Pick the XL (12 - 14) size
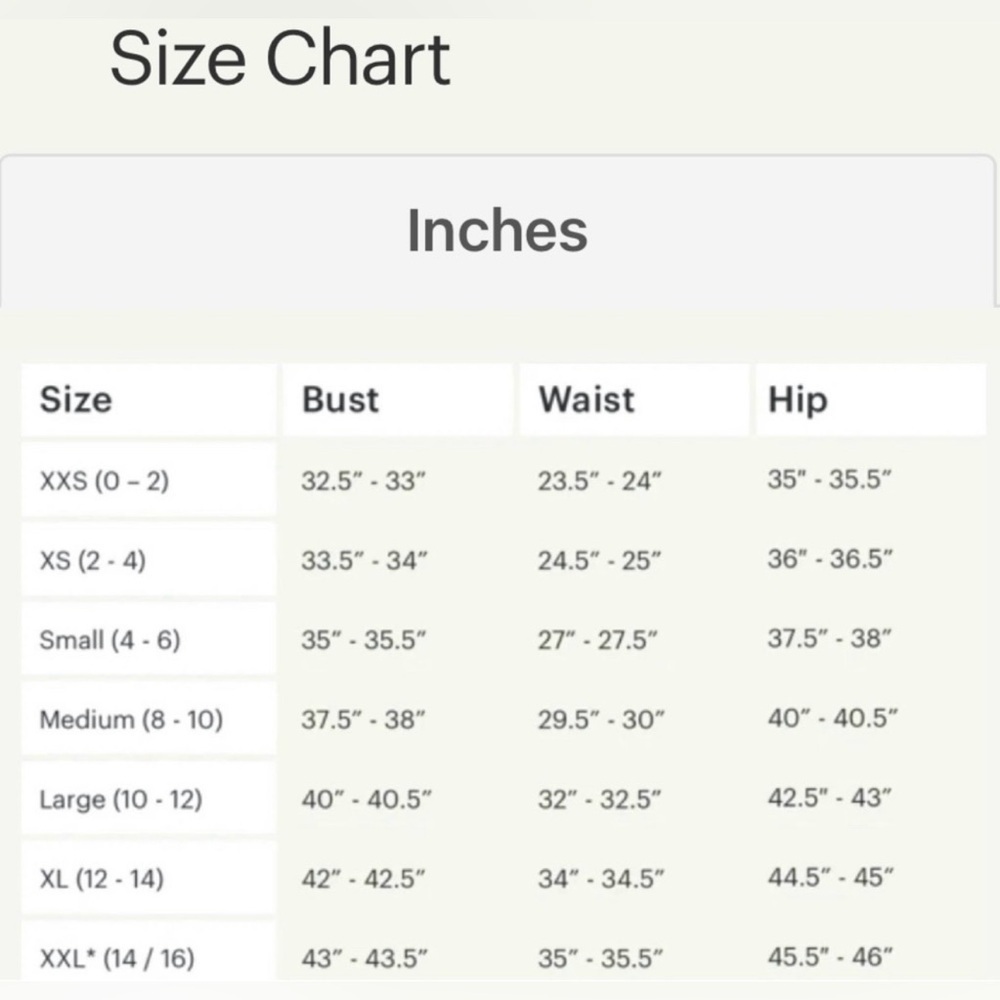This screenshot has width=1000, height=1000. click(x=102, y=879)
